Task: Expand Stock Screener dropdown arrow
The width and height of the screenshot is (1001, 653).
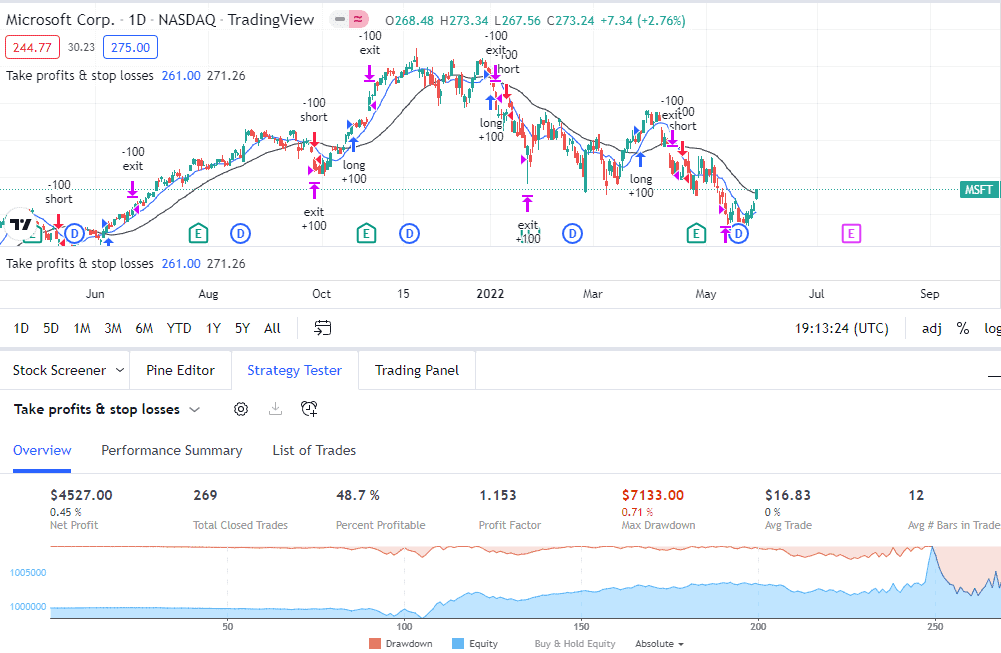Action: (119, 370)
